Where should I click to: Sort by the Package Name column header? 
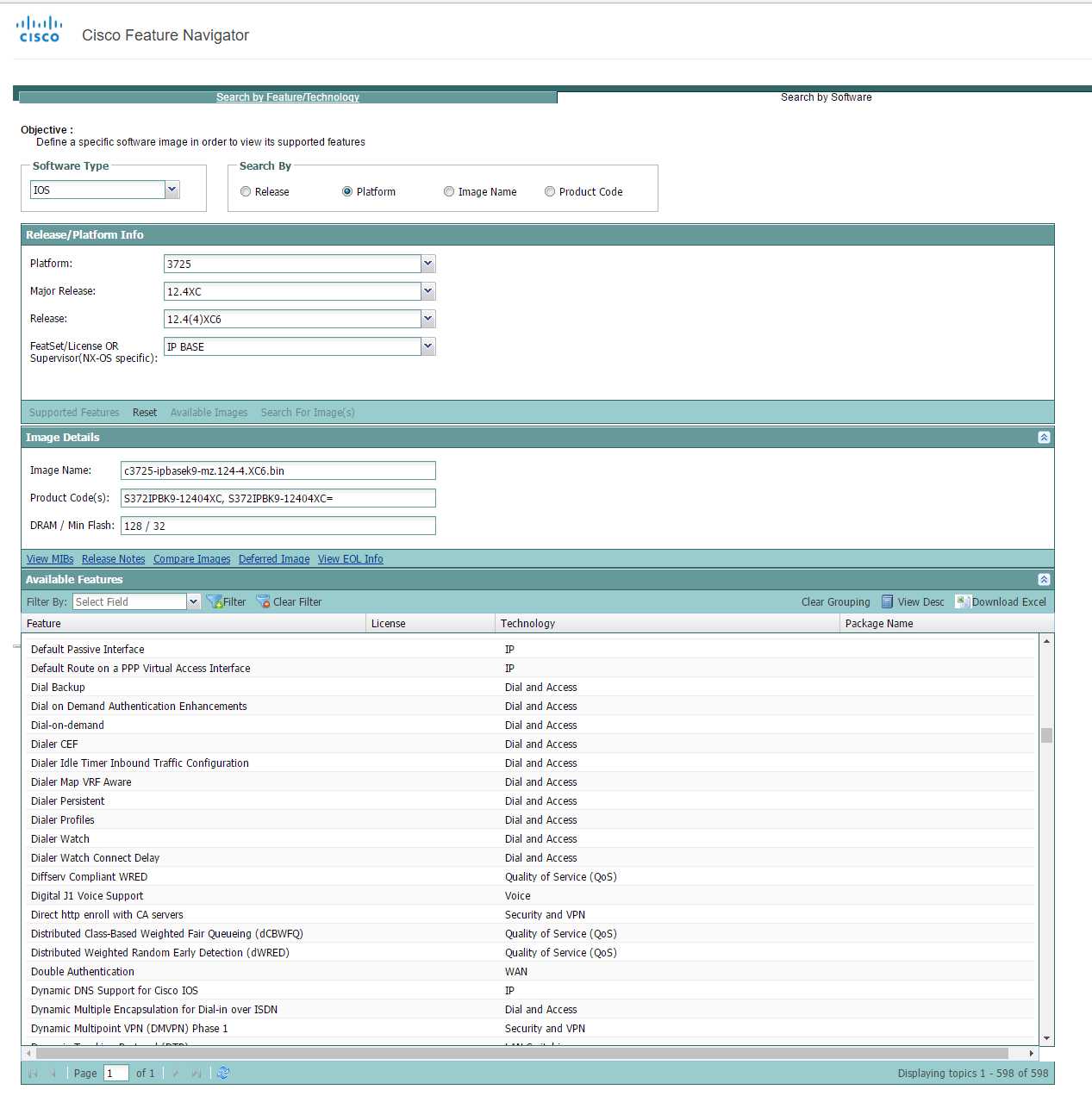click(x=946, y=624)
